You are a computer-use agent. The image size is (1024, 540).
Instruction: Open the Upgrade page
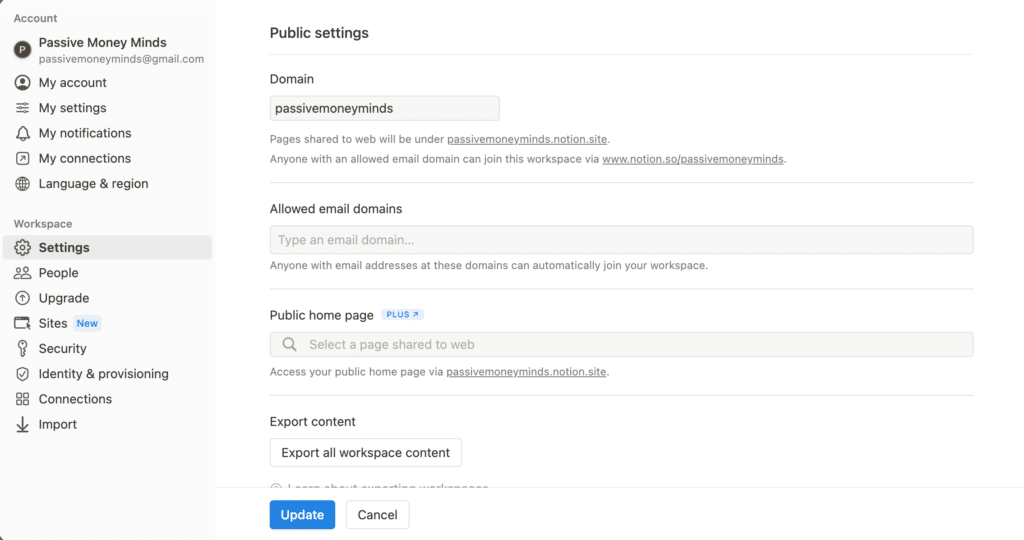108,298
